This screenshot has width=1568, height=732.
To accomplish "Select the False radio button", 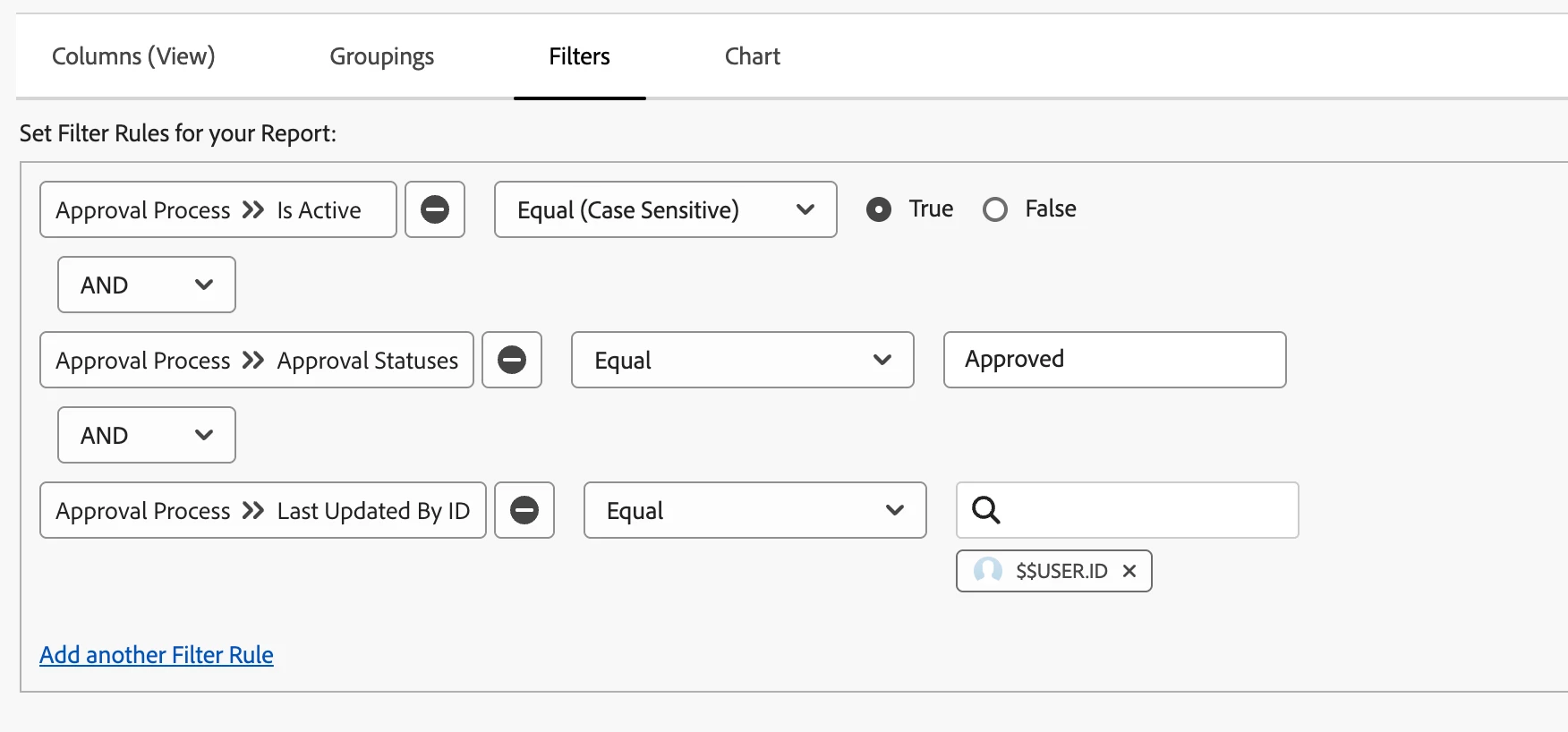I will [x=995, y=209].
